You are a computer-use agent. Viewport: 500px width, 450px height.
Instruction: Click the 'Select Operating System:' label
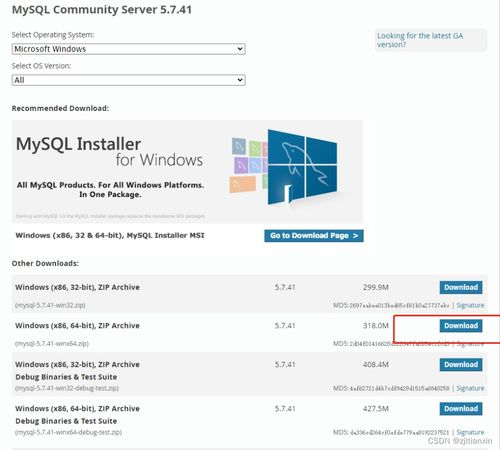(53, 35)
